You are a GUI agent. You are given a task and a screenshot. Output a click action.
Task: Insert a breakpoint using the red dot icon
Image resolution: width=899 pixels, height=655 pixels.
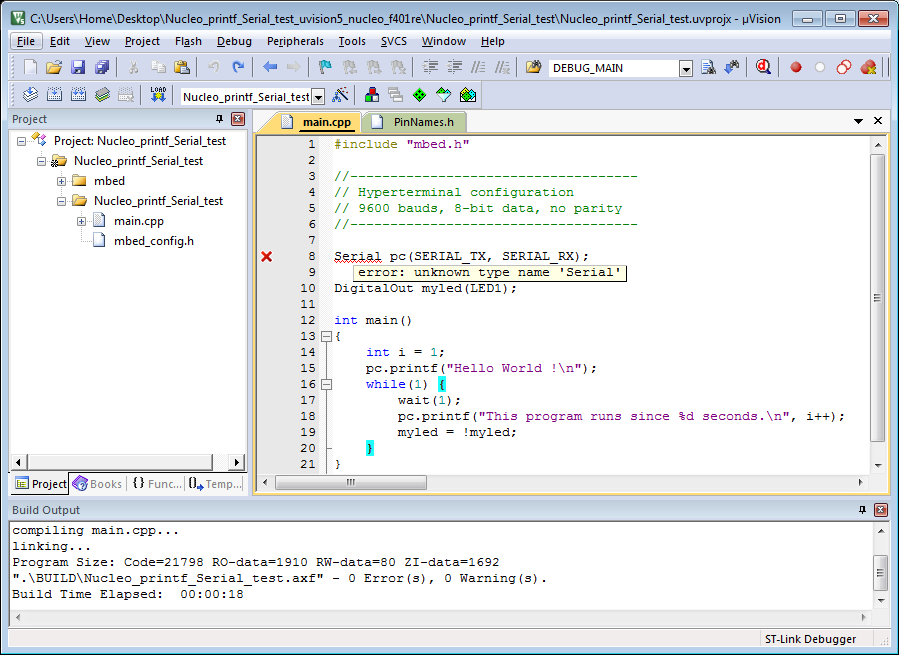coord(796,67)
